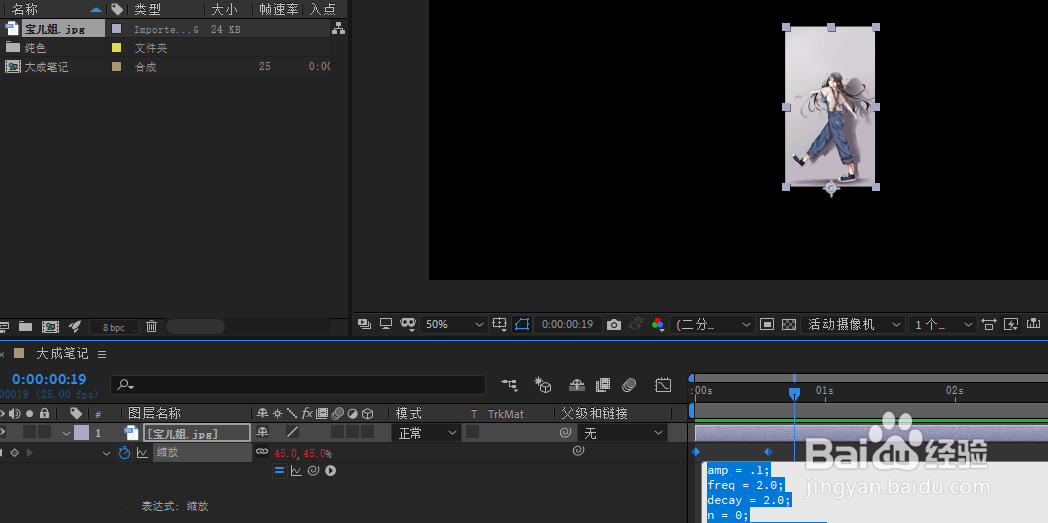Image resolution: width=1048 pixels, height=523 pixels.
Task: Click the layer 1 label color swatch
Action: point(81,433)
